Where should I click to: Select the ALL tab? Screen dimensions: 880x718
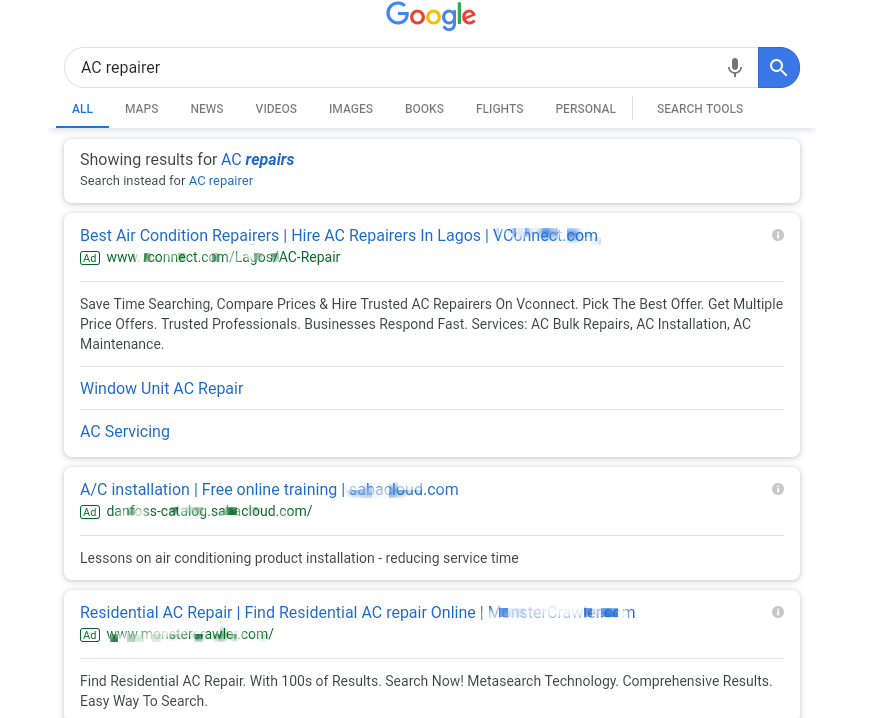(x=82, y=109)
